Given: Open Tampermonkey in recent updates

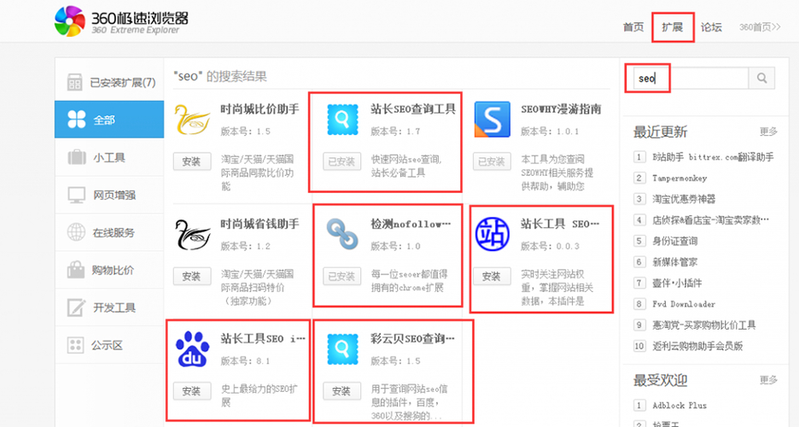Looking at the screenshot, I should pos(680,178).
